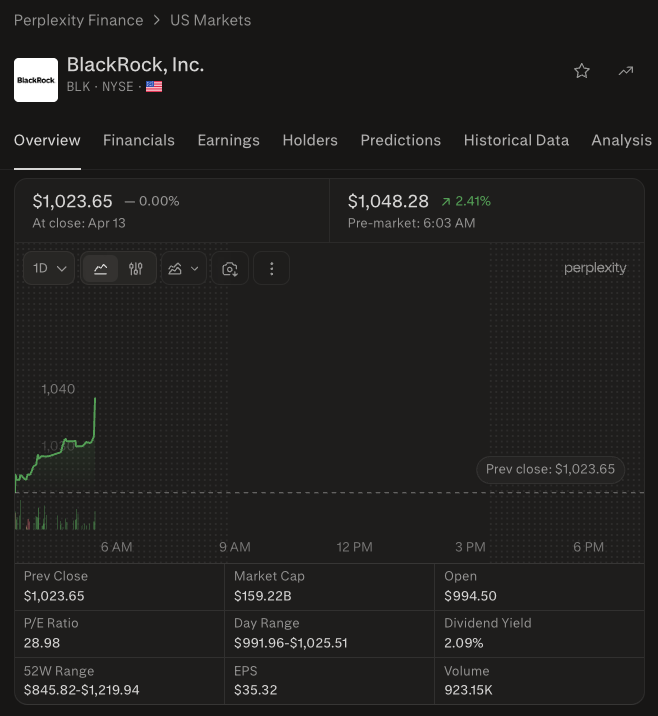View the Historical Data tab
Viewport: 658px width, 716px height.
516,140
